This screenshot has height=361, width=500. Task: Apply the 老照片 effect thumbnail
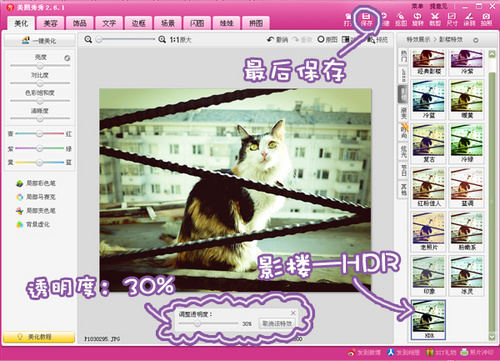pyautogui.click(x=428, y=232)
